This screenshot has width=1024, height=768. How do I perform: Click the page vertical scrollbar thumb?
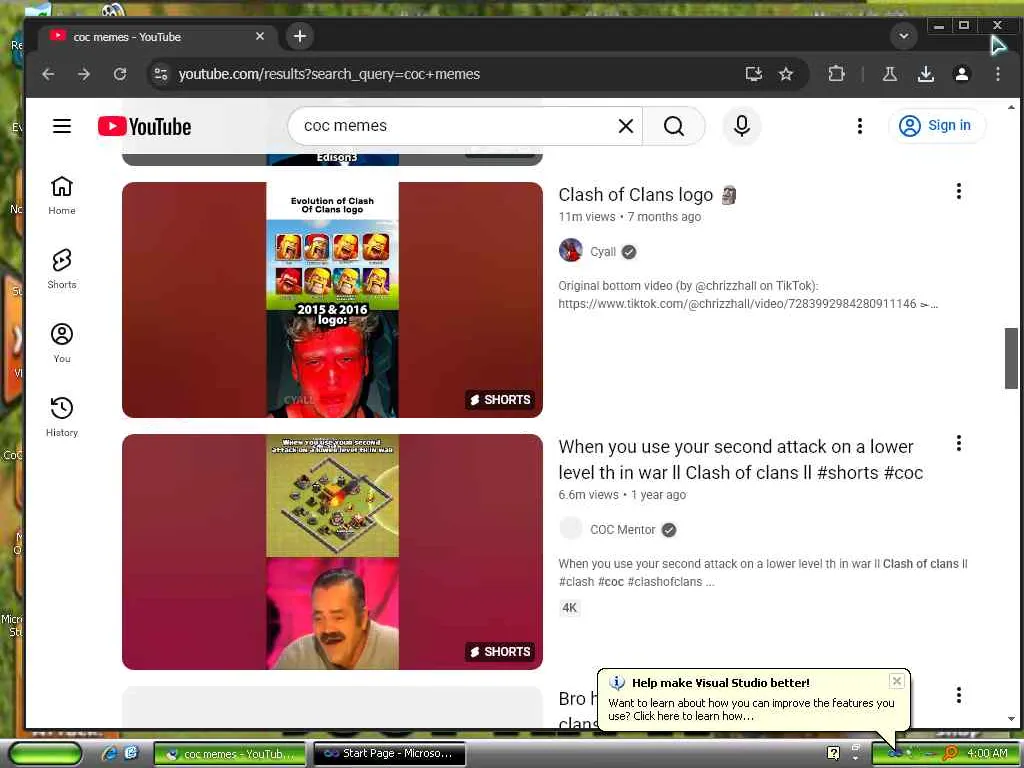[1011, 358]
